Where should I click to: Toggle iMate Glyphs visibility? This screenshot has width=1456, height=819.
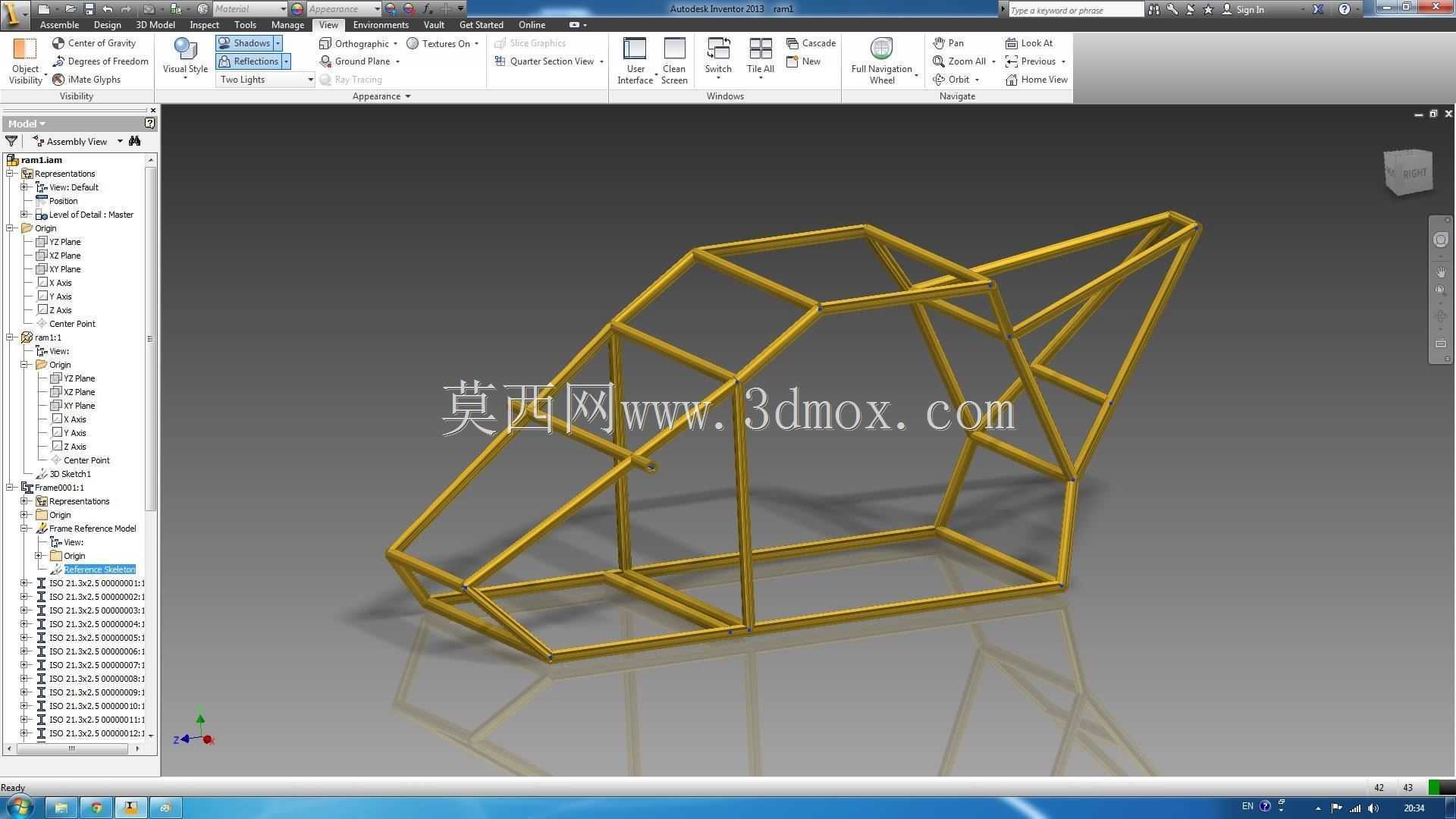point(86,80)
